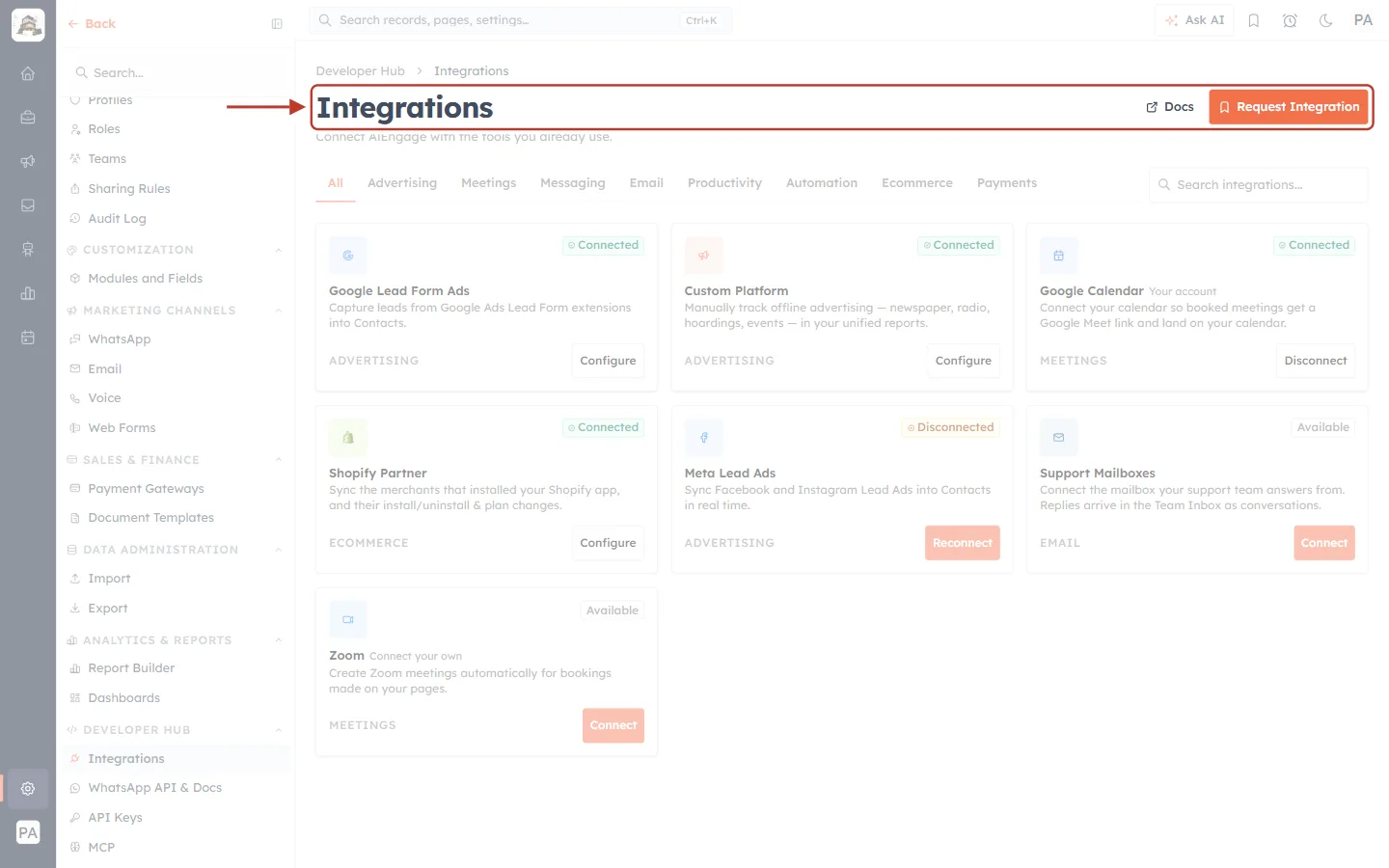The image size is (1389, 868).
Task: Click the robot bot icon in rail
Action: pos(28,250)
